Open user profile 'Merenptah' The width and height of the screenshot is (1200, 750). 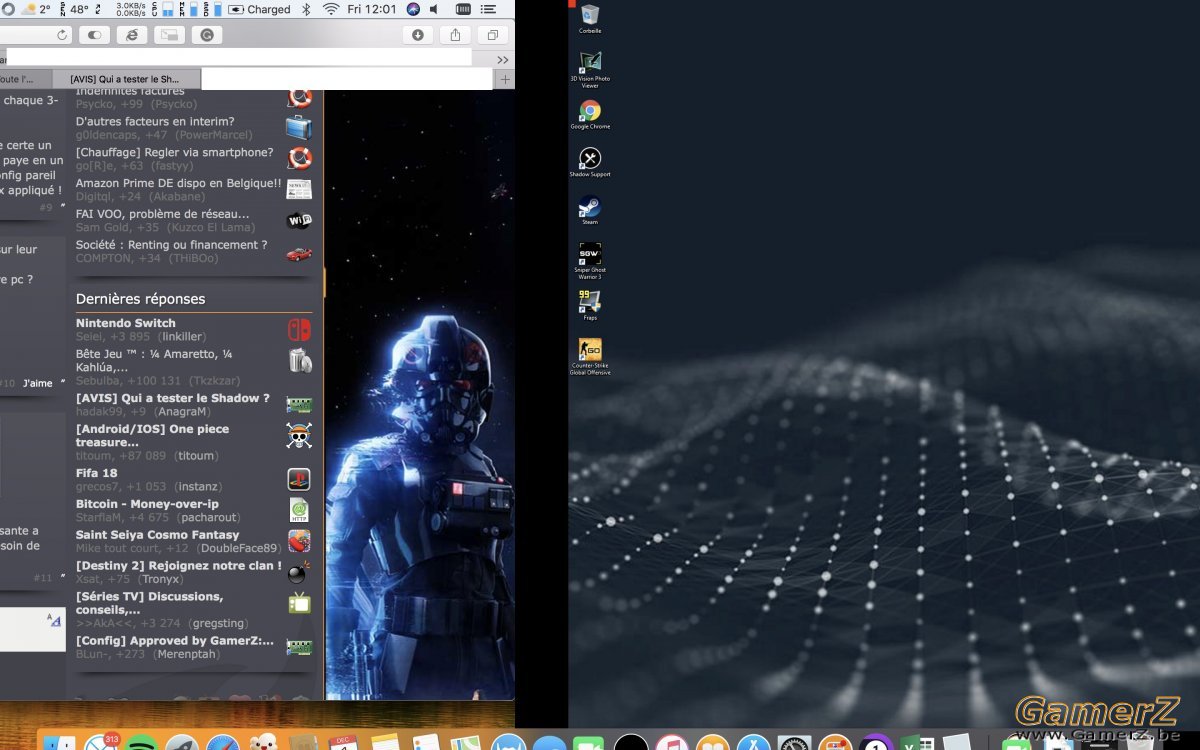click(186, 655)
